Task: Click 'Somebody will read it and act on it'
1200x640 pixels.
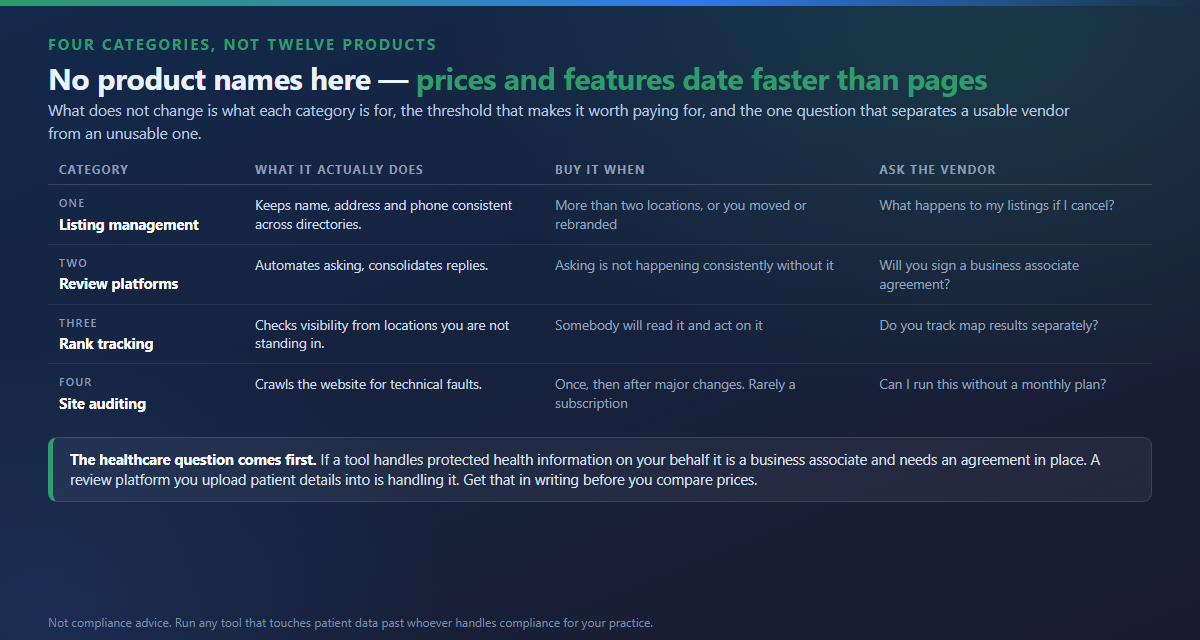Action: click(x=659, y=325)
